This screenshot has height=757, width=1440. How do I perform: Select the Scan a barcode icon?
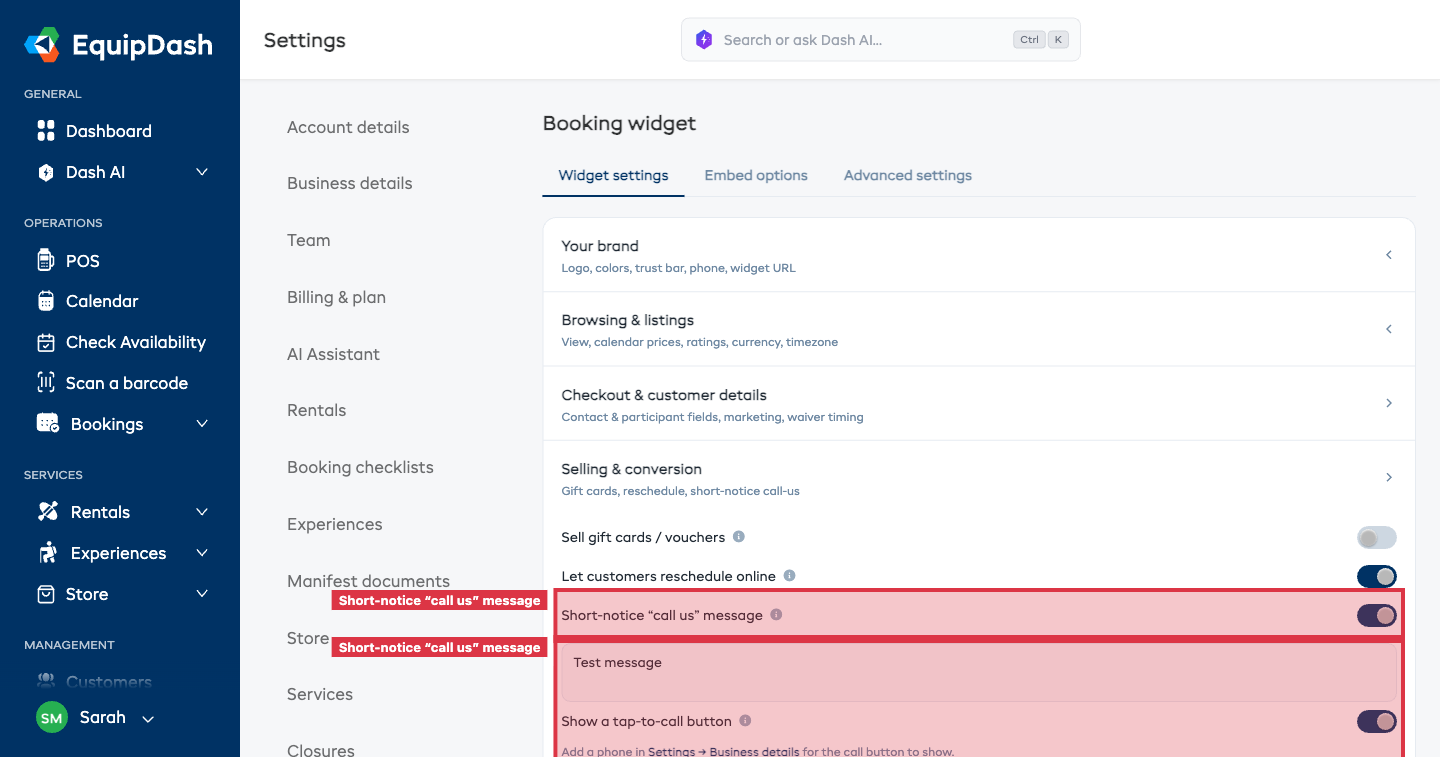(x=45, y=383)
